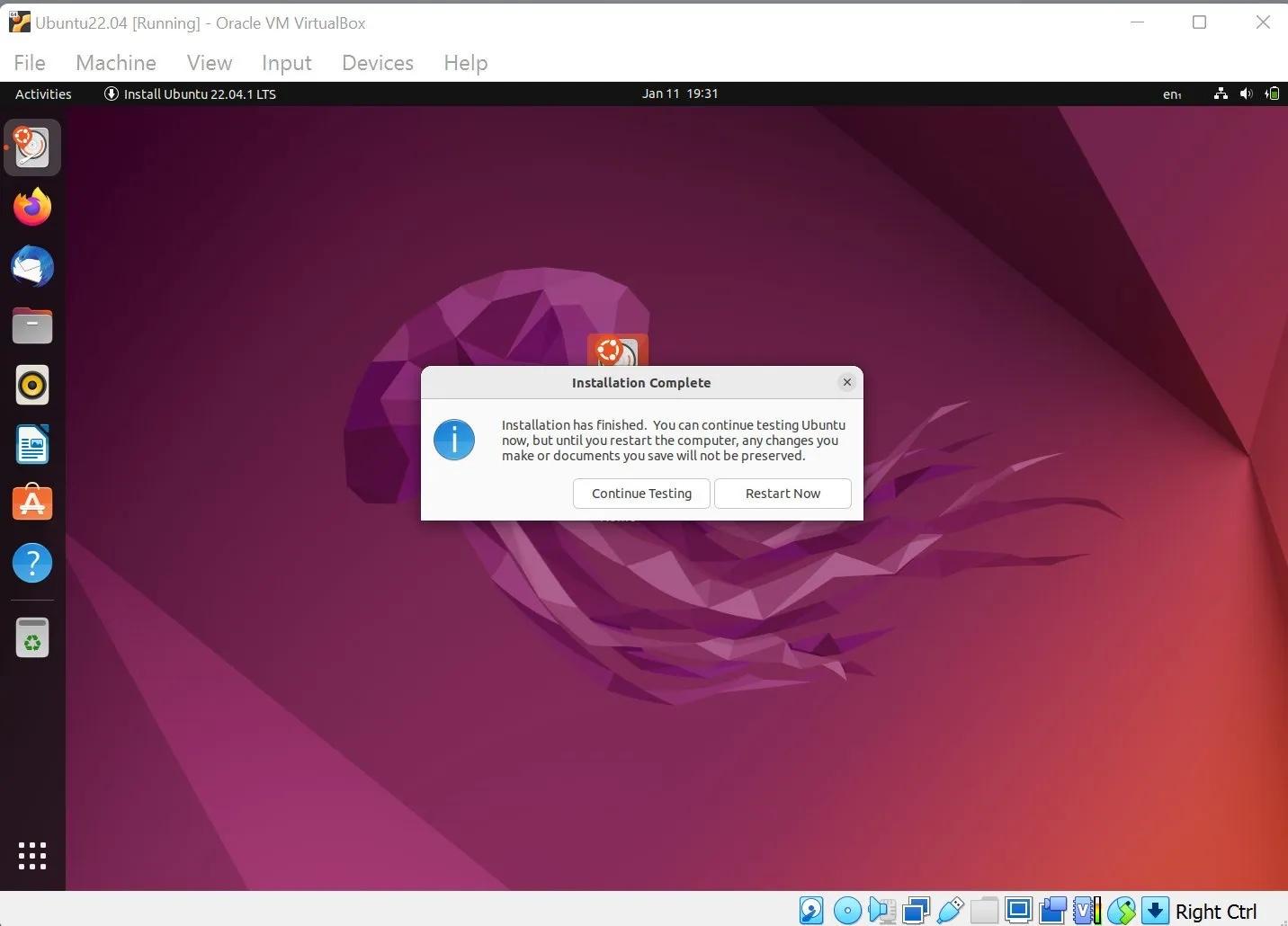Open Rhythmbox music player from the dock
Viewport: 1288px width, 926px height.
(32, 385)
